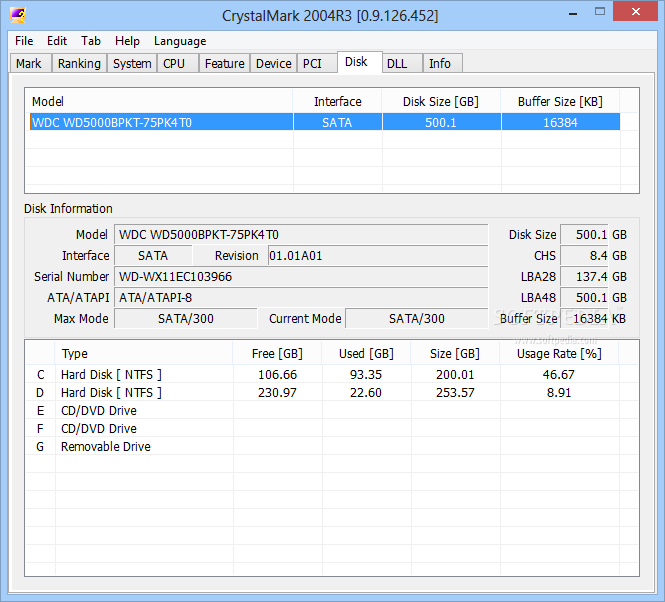This screenshot has width=665, height=602.
Task: Open the Help menu
Action: coord(127,41)
